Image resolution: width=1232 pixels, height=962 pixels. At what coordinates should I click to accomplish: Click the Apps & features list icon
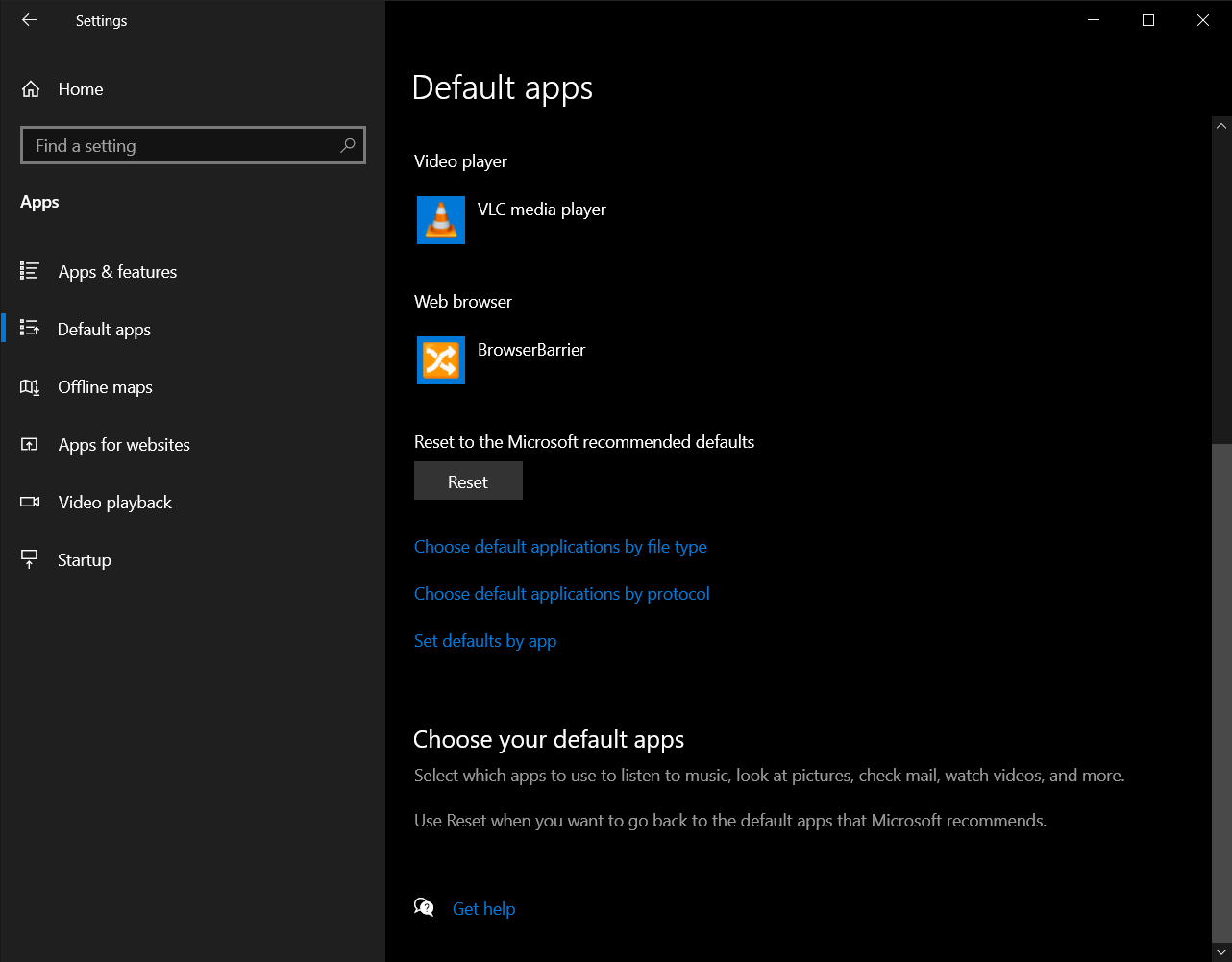pyautogui.click(x=30, y=271)
